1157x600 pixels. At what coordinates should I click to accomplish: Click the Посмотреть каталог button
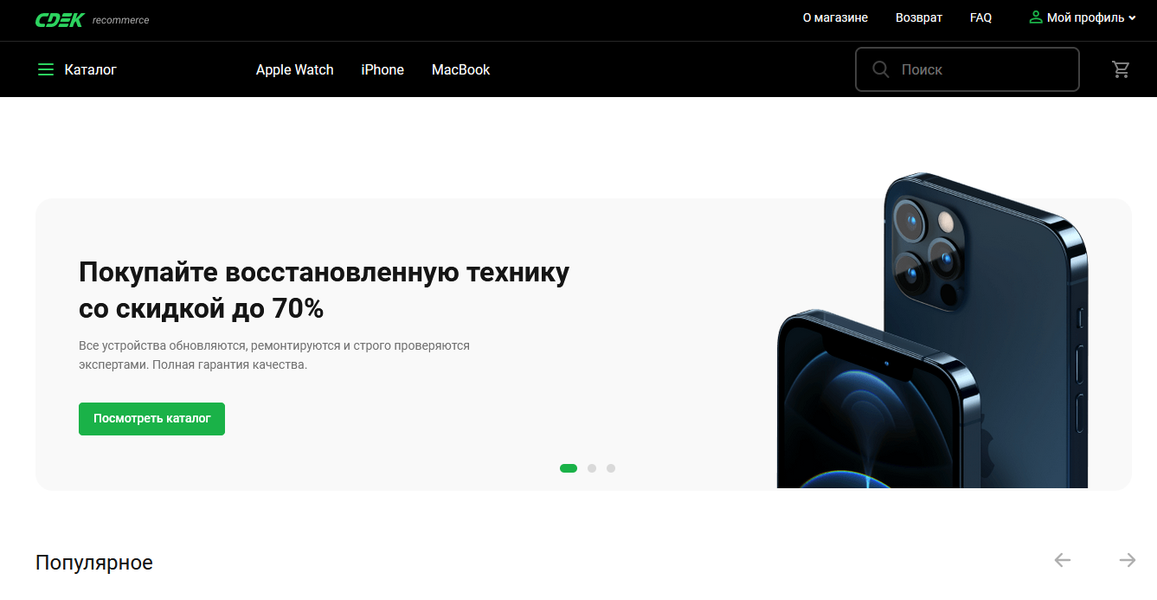click(x=152, y=418)
